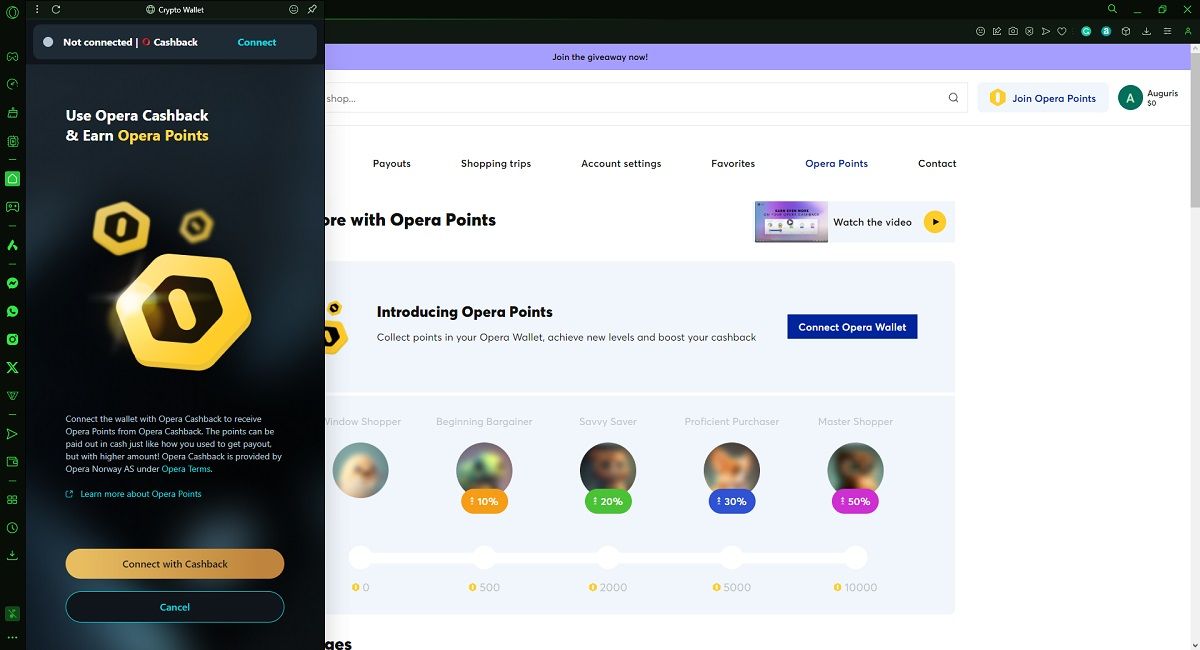Open the browser menu with three dots
Viewport: 1200px width, 650px height.
tap(36, 9)
